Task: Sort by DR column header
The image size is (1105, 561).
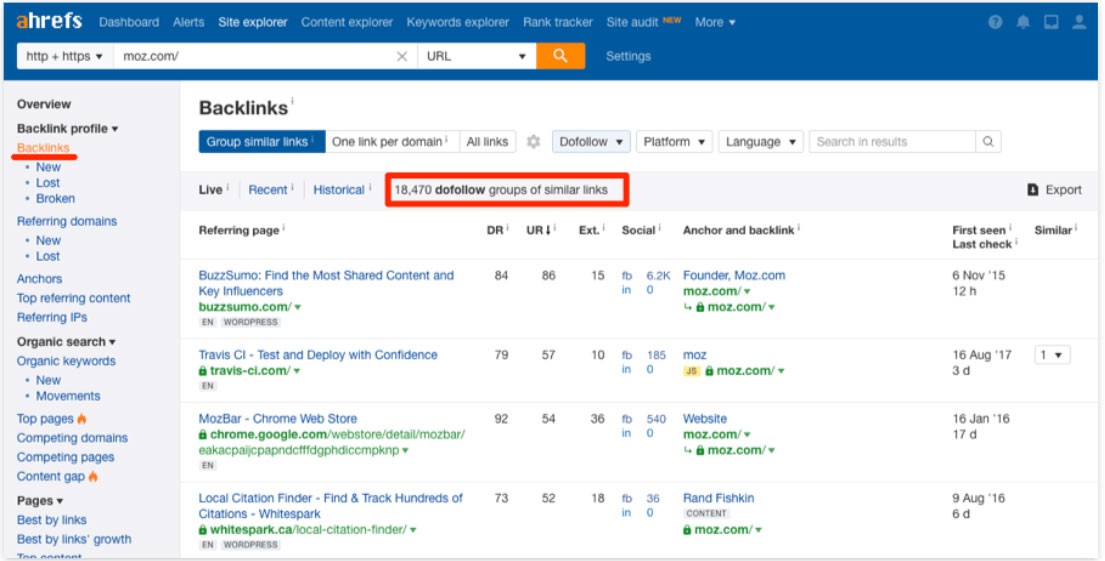Action: 495,230
